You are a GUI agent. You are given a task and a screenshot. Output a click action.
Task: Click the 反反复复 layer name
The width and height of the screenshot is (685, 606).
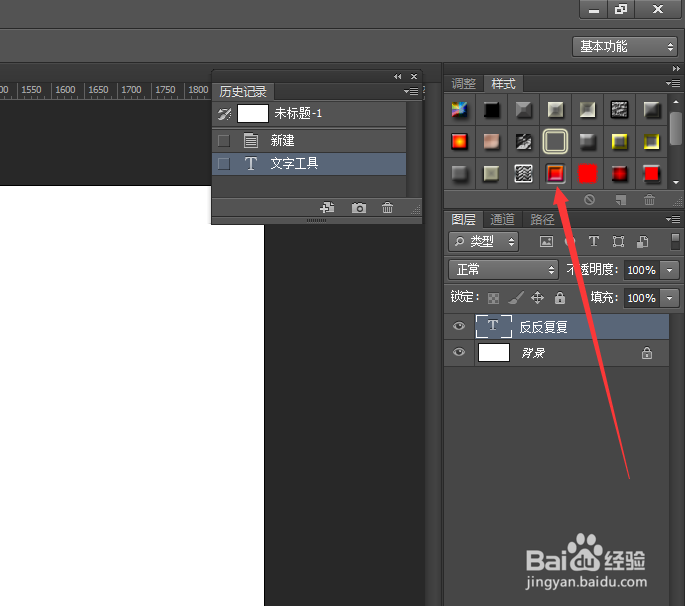[543, 327]
